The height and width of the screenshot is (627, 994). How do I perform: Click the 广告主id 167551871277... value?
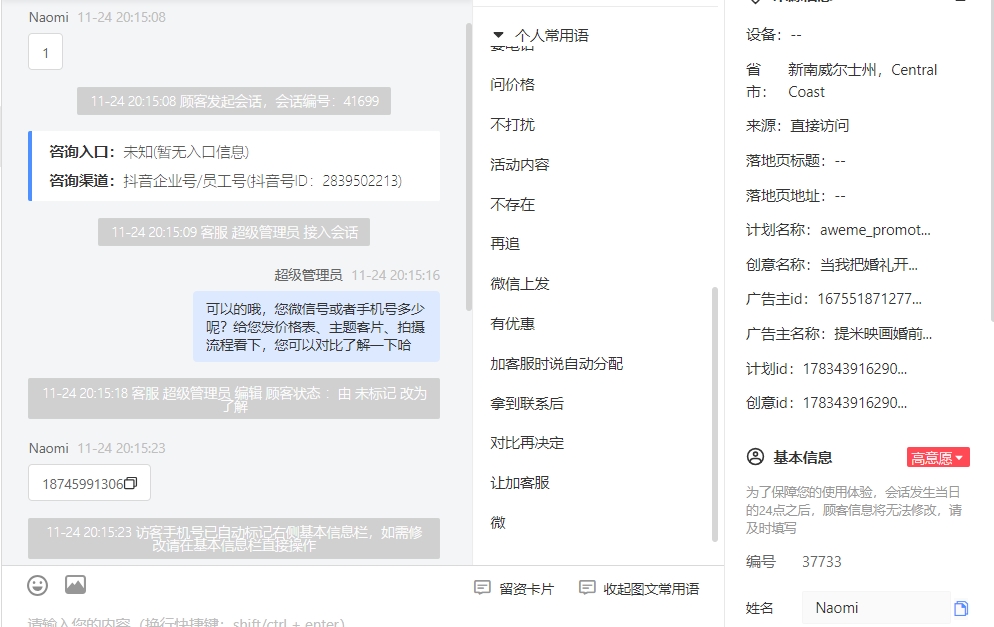[x=869, y=299]
